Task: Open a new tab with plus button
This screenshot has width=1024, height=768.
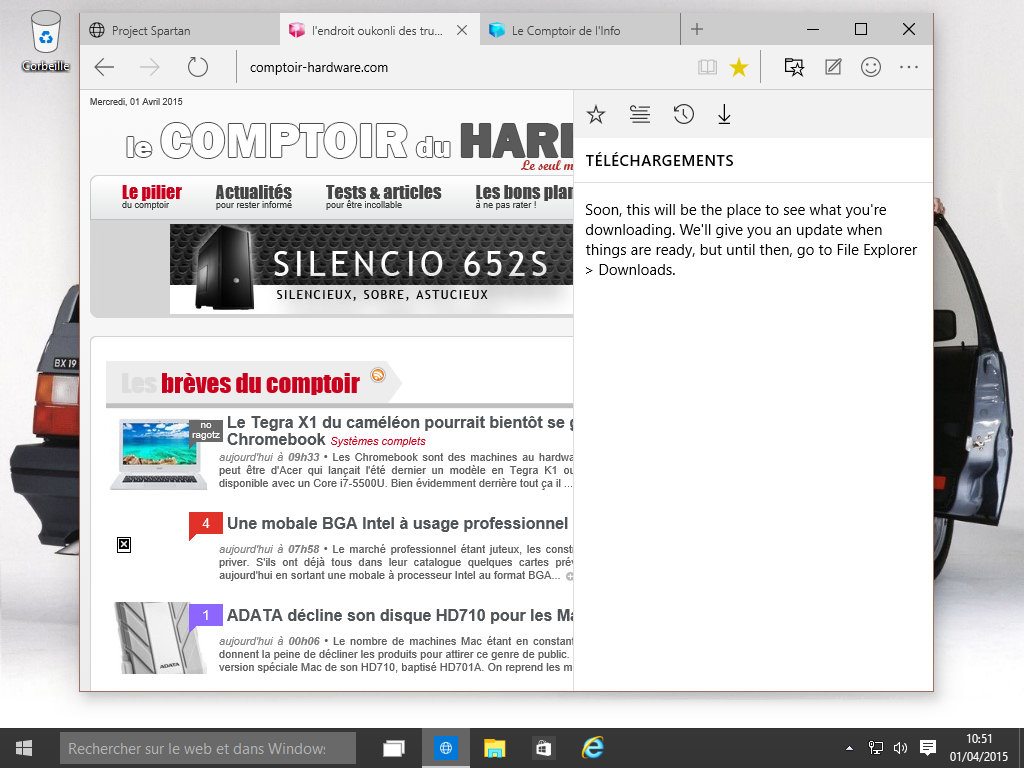Action: click(697, 30)
